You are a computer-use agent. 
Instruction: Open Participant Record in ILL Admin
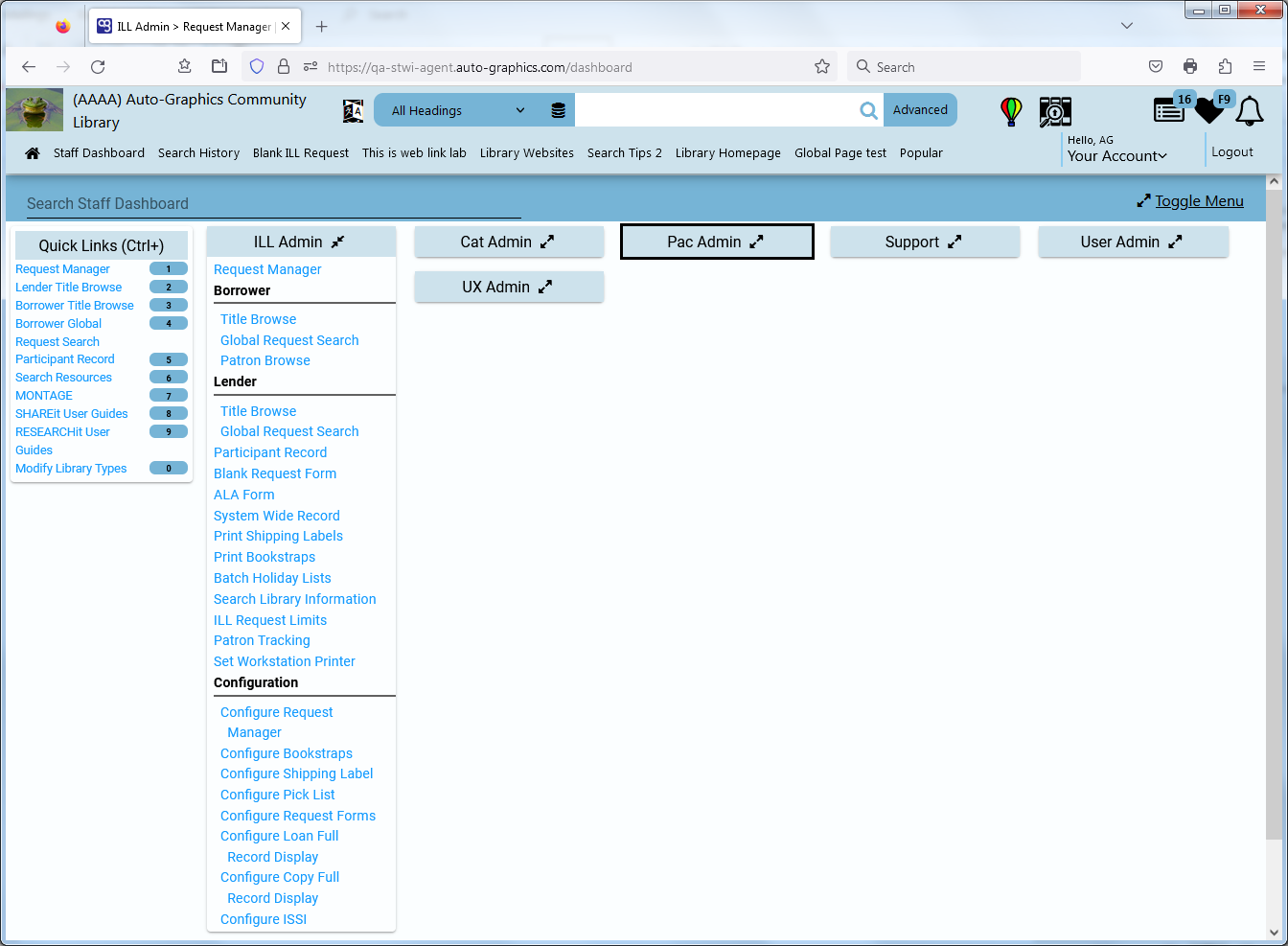(270, 452)
